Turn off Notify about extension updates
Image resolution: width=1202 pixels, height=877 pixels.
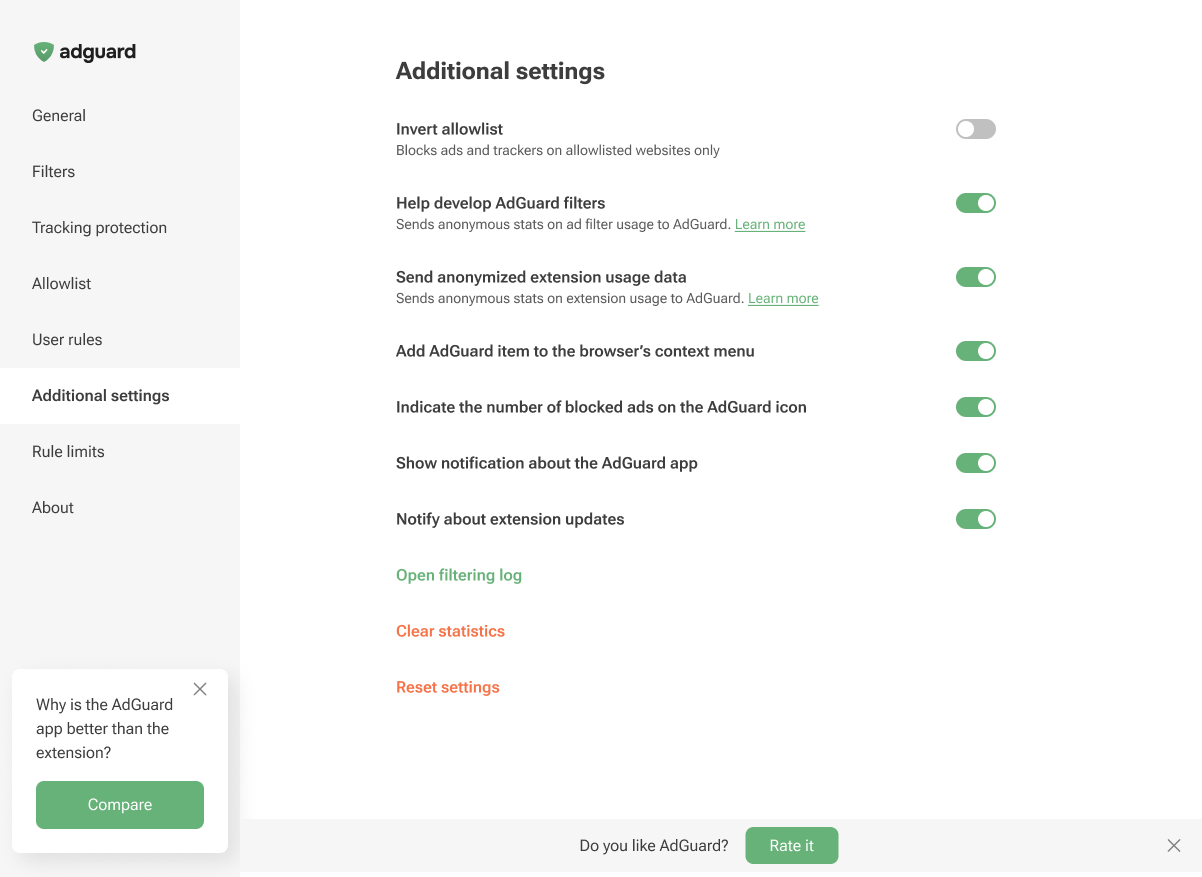point(975,519)
